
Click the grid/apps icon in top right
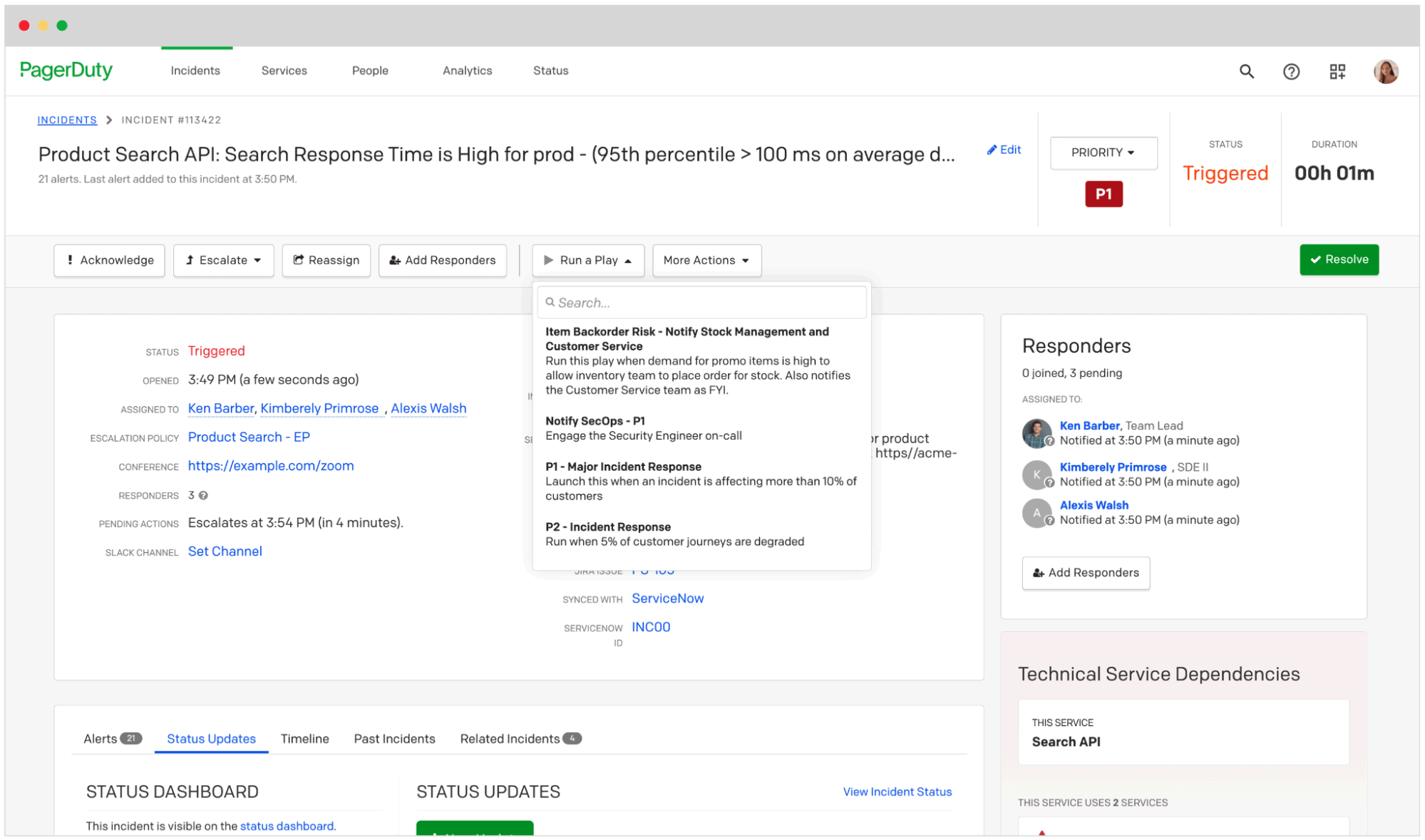pyautogui.click(x=1338, y=70)
